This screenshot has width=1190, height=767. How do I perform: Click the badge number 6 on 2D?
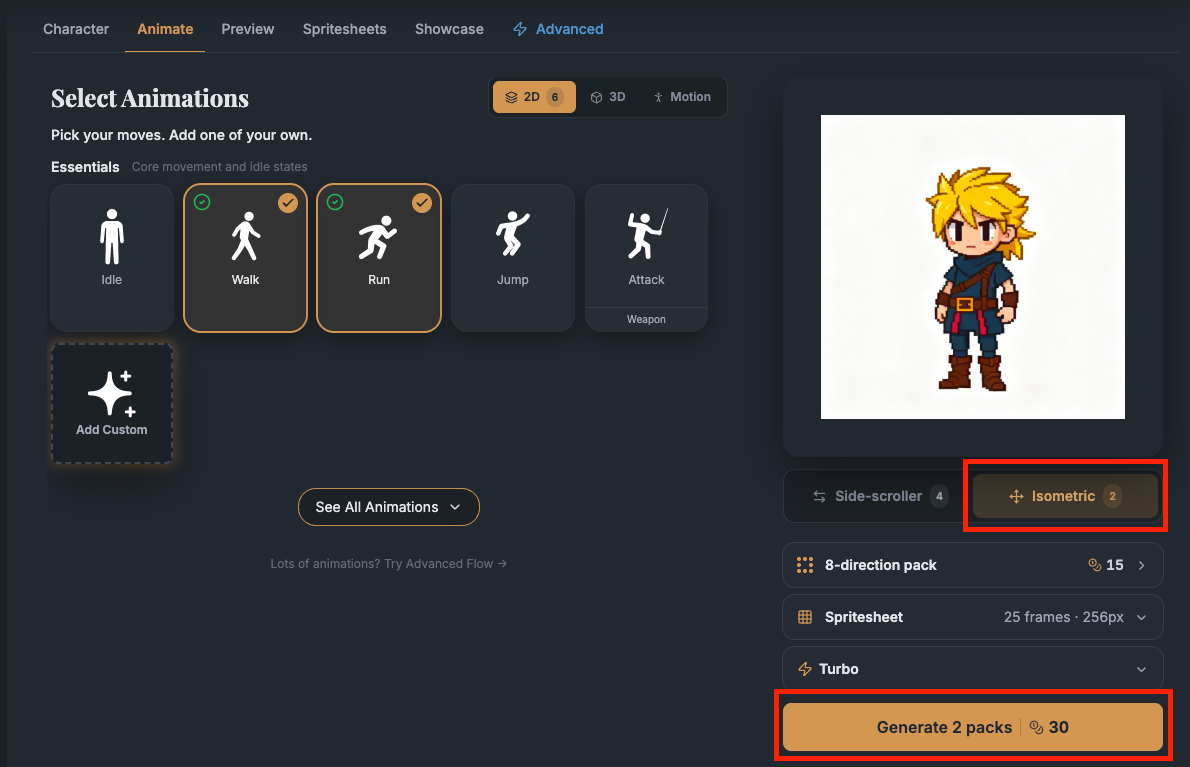(555, 97)
